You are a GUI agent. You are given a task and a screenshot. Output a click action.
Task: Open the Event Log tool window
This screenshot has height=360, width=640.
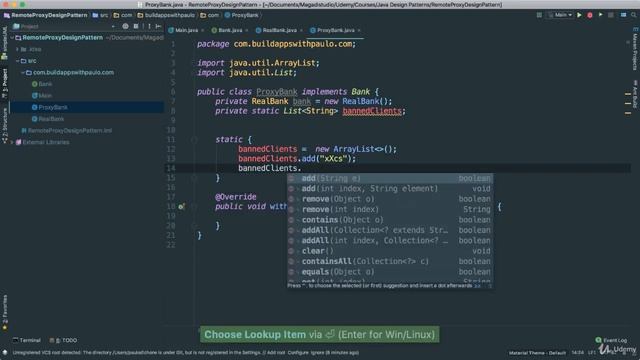click(x=611, y=340)
